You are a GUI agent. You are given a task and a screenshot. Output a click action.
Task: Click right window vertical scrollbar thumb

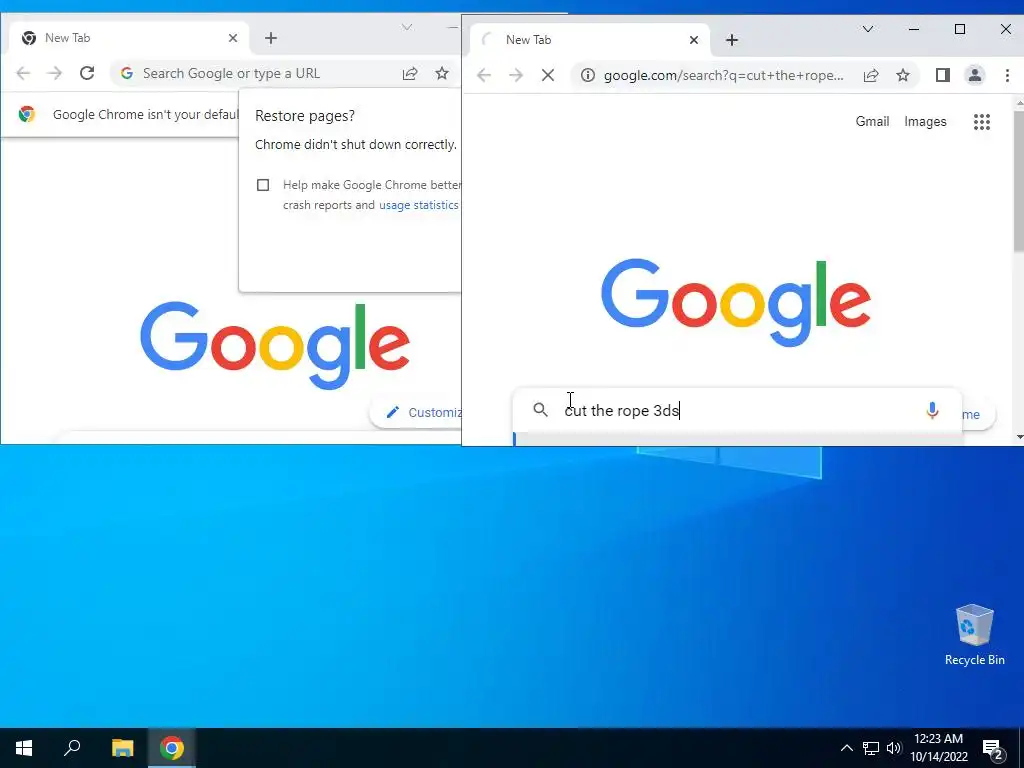1019,180
